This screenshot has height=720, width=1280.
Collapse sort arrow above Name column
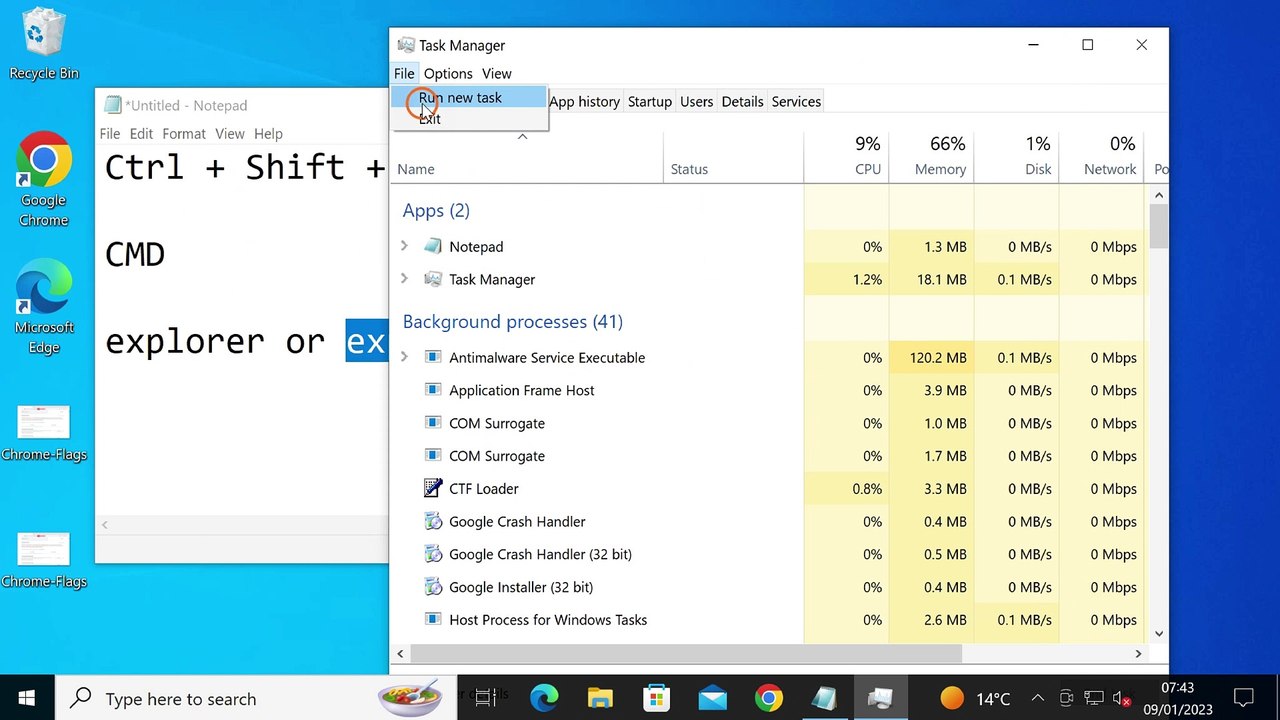522,137
